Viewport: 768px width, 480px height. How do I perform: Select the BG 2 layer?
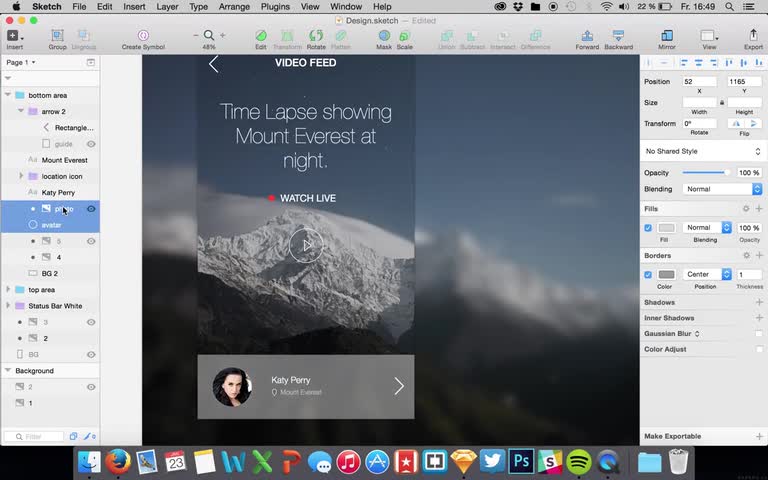pos(50,273)
